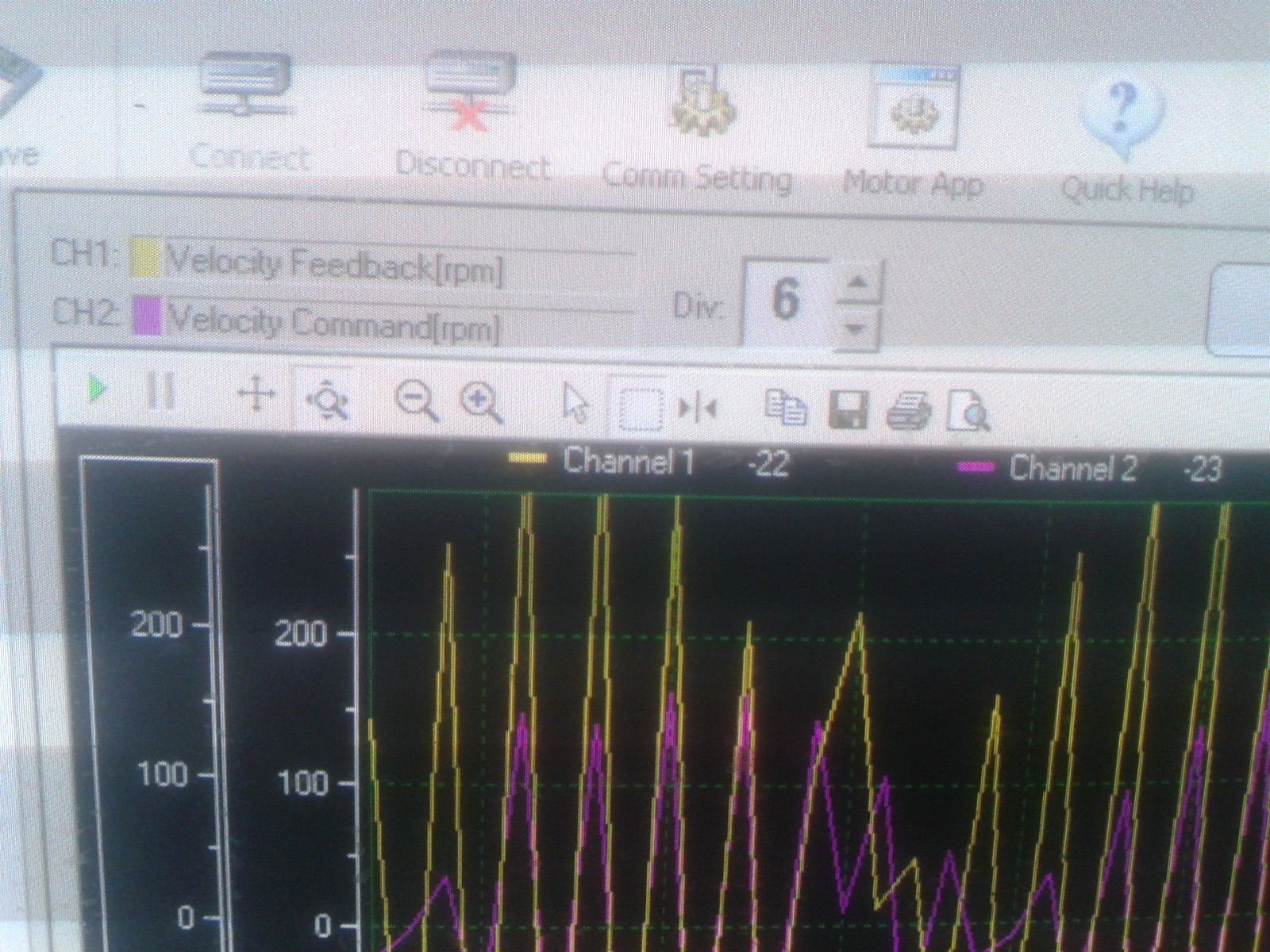Save the chart with floppy icon
Image resolution: width=1270 pixels, height=952 pixels.
(x=849, y=410)
